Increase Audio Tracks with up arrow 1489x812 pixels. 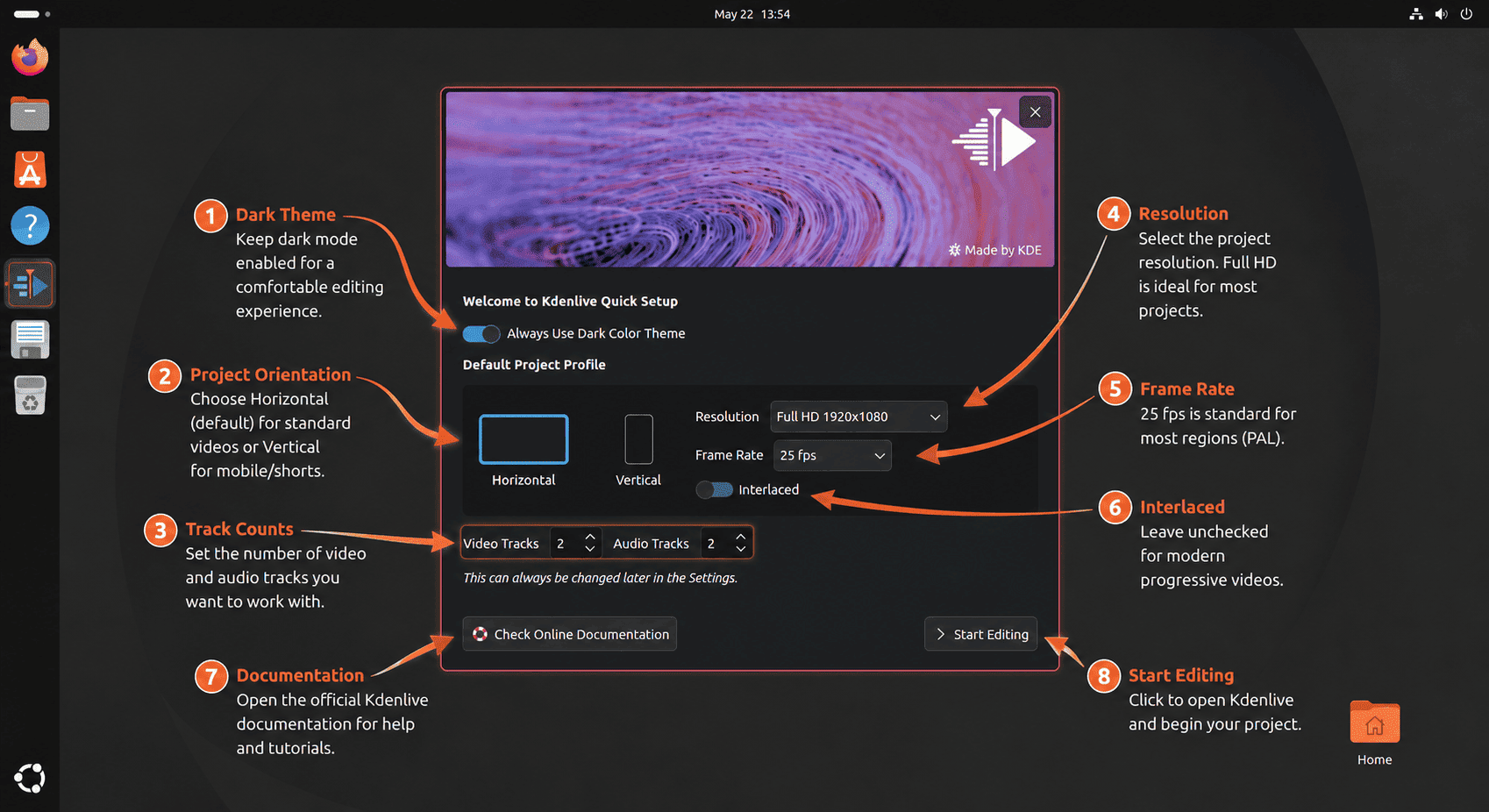click(x=741, y=537)
